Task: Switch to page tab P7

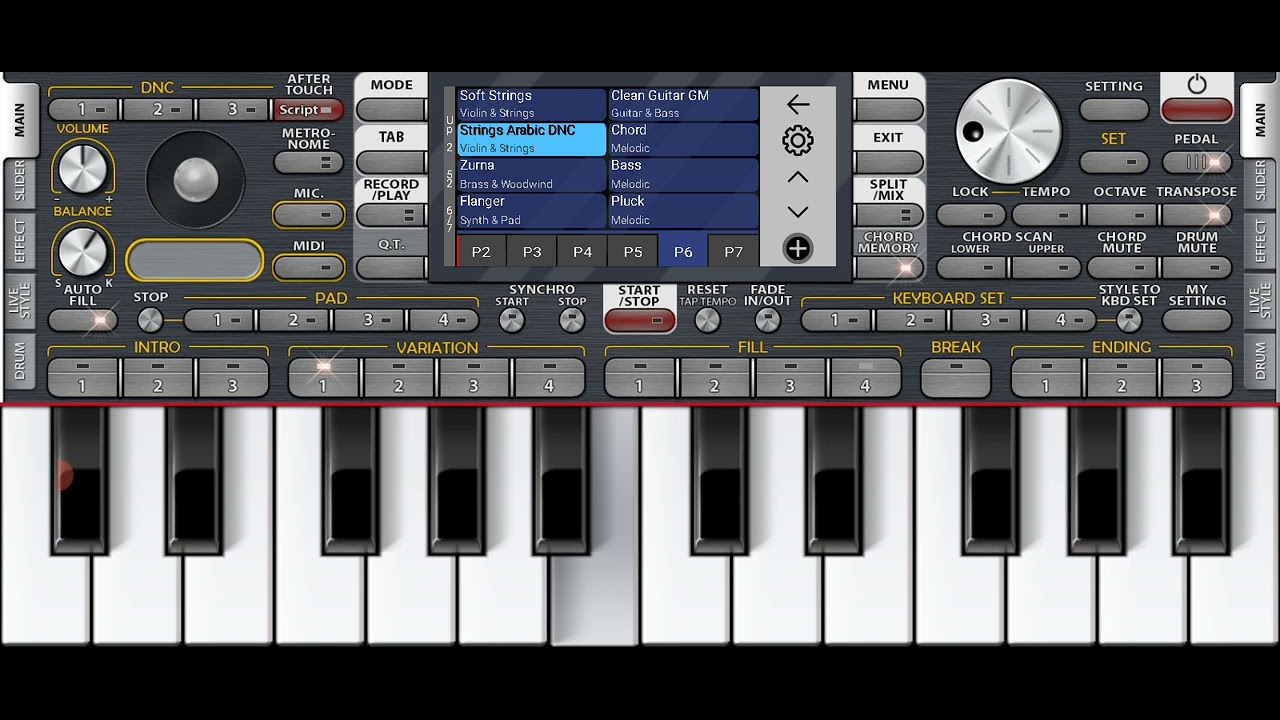Action: (x=734, y=251)
